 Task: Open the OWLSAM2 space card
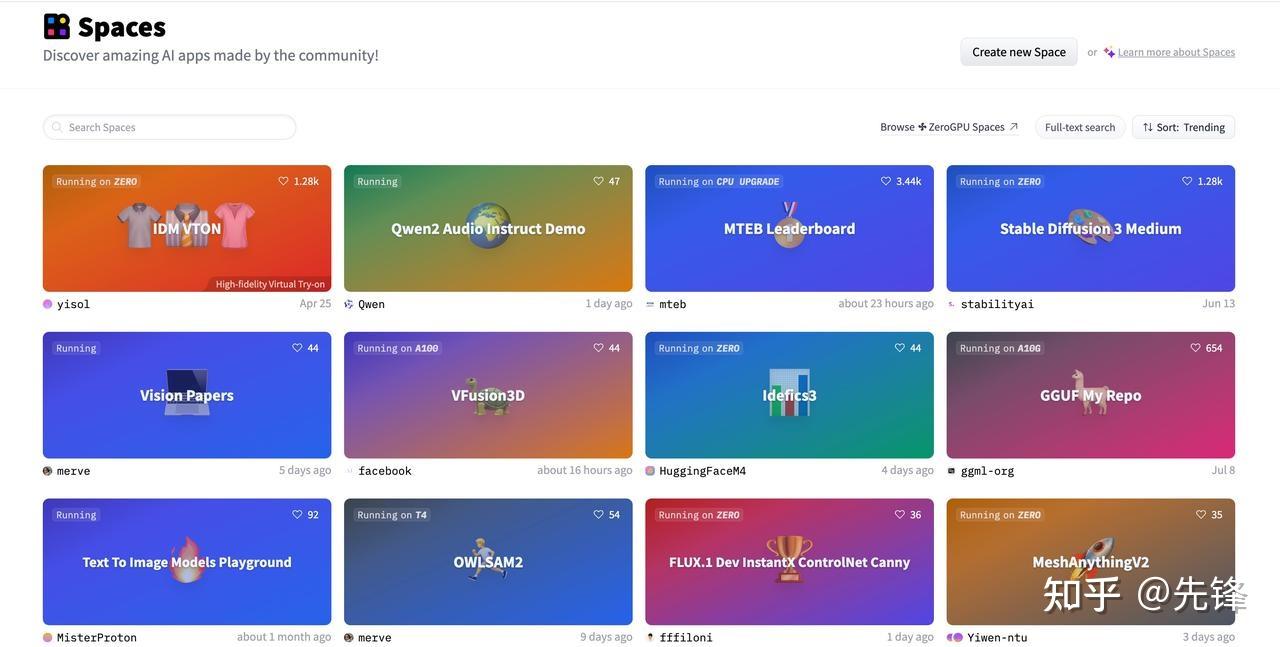click(488, 562)
